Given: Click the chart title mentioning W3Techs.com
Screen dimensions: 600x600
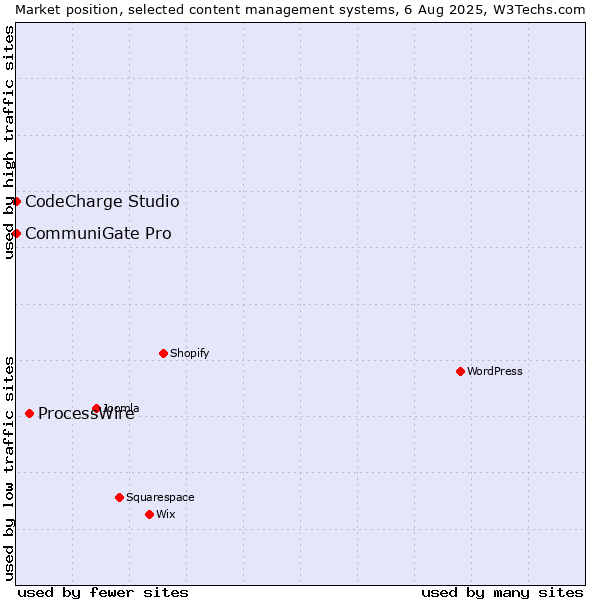Looking at the screenshot, I should (300, 10).
